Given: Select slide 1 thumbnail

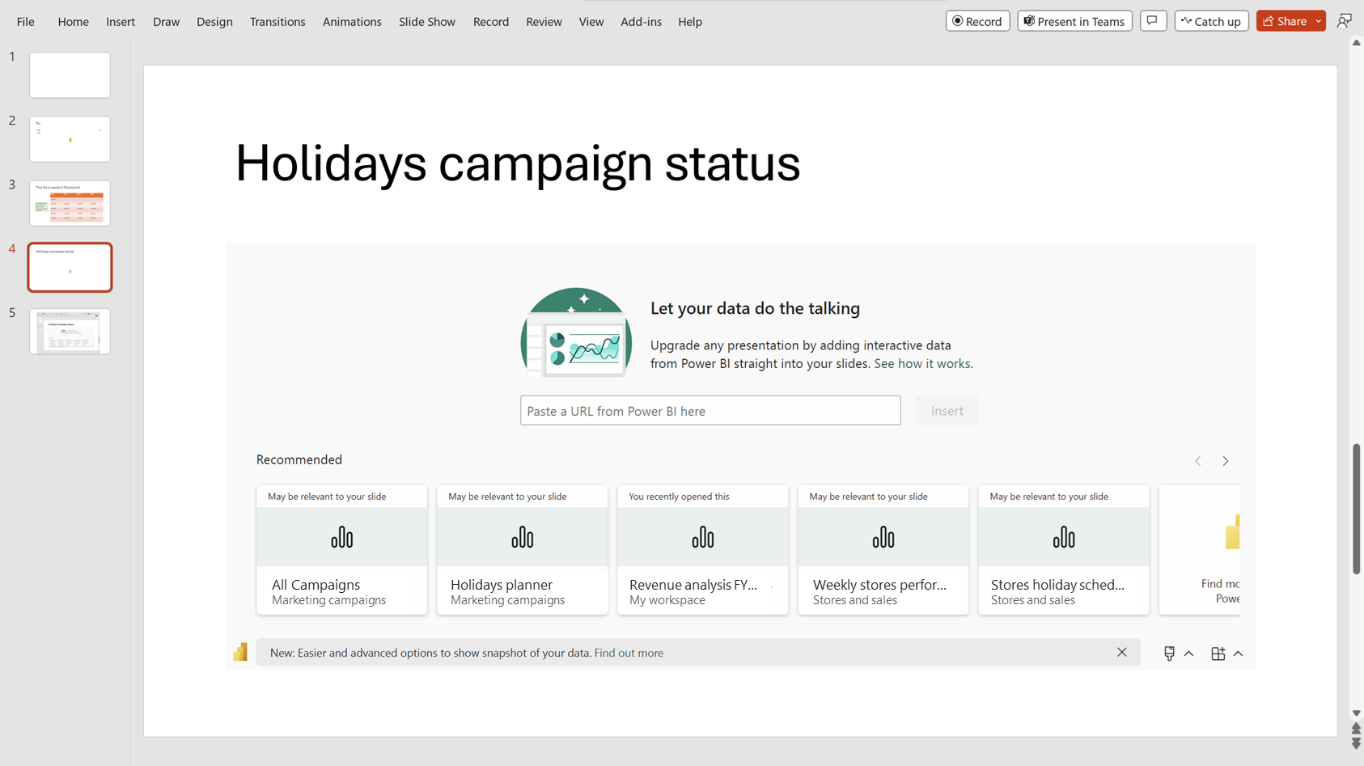Looking at the screenshot, I should tap(70, 75).
